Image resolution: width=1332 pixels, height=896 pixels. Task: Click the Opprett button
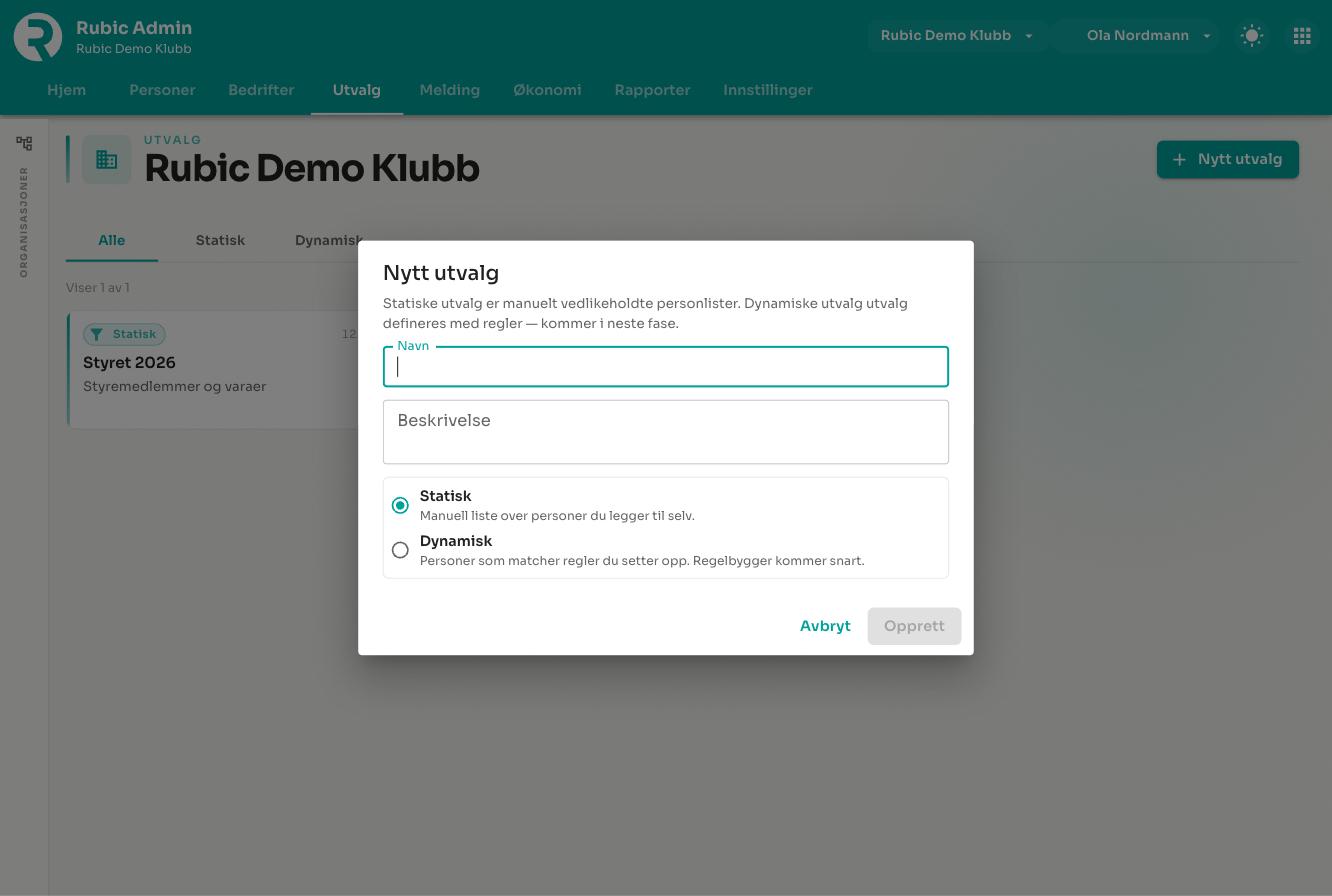tap(914, 626)
